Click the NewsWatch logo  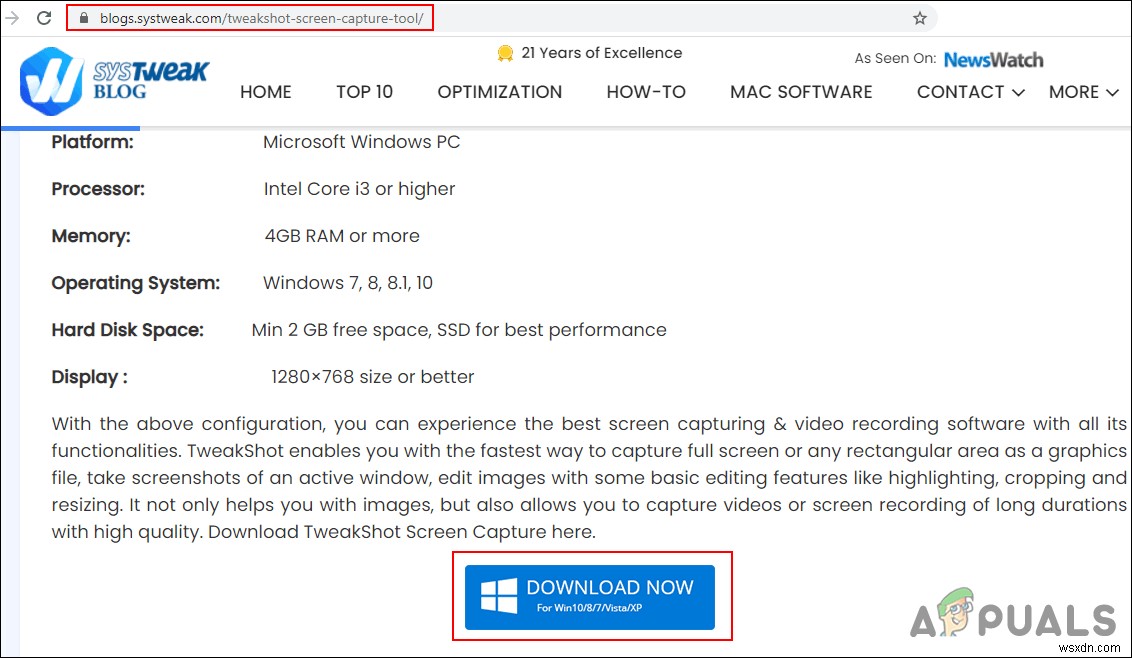993,59
